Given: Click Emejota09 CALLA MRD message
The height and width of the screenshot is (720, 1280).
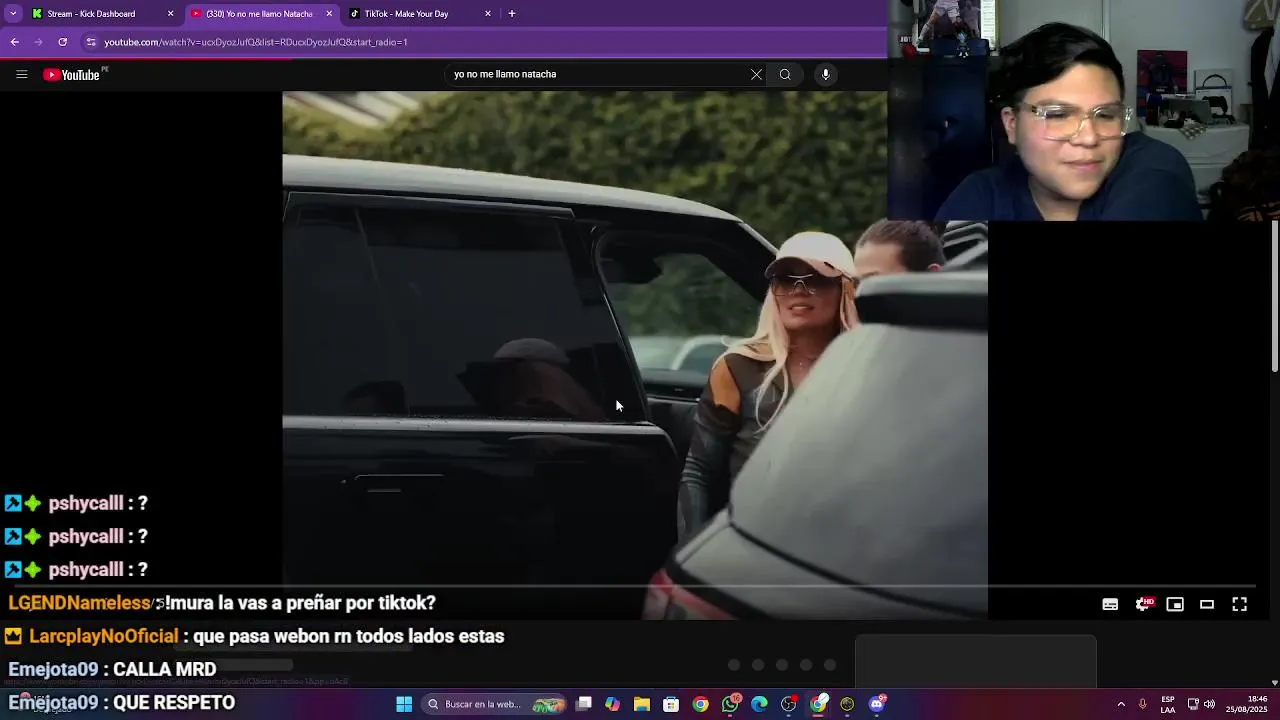Looking at the screenshot, I should pos(112,669).
